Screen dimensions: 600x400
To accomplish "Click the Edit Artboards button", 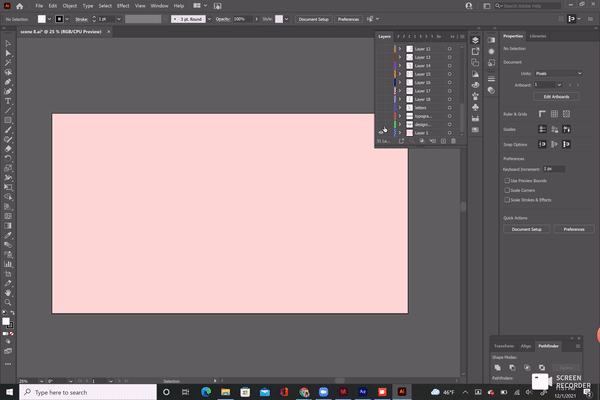I will (556, 97).
